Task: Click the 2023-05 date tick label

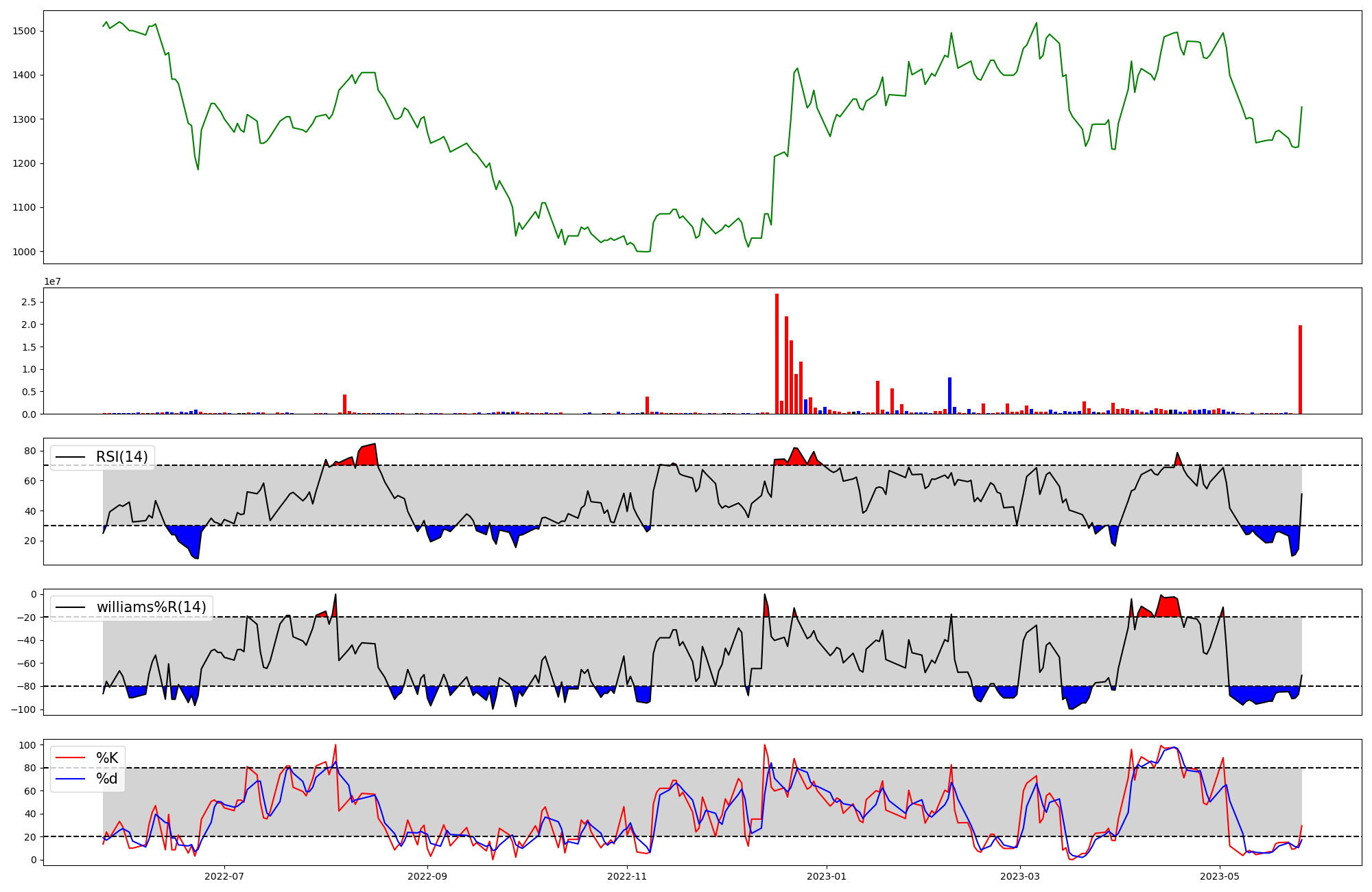Action: point(1220,876)
